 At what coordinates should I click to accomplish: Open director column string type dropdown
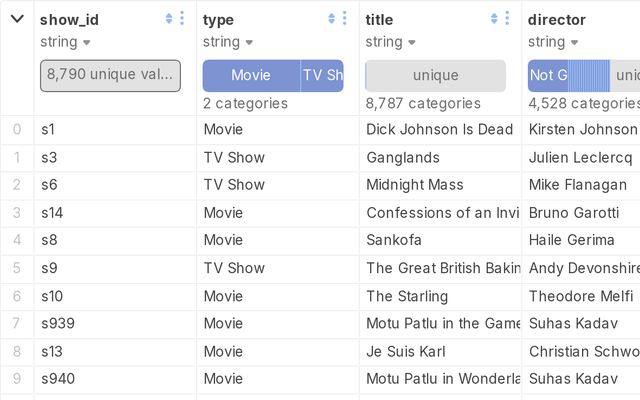click(x=574, y=42)
